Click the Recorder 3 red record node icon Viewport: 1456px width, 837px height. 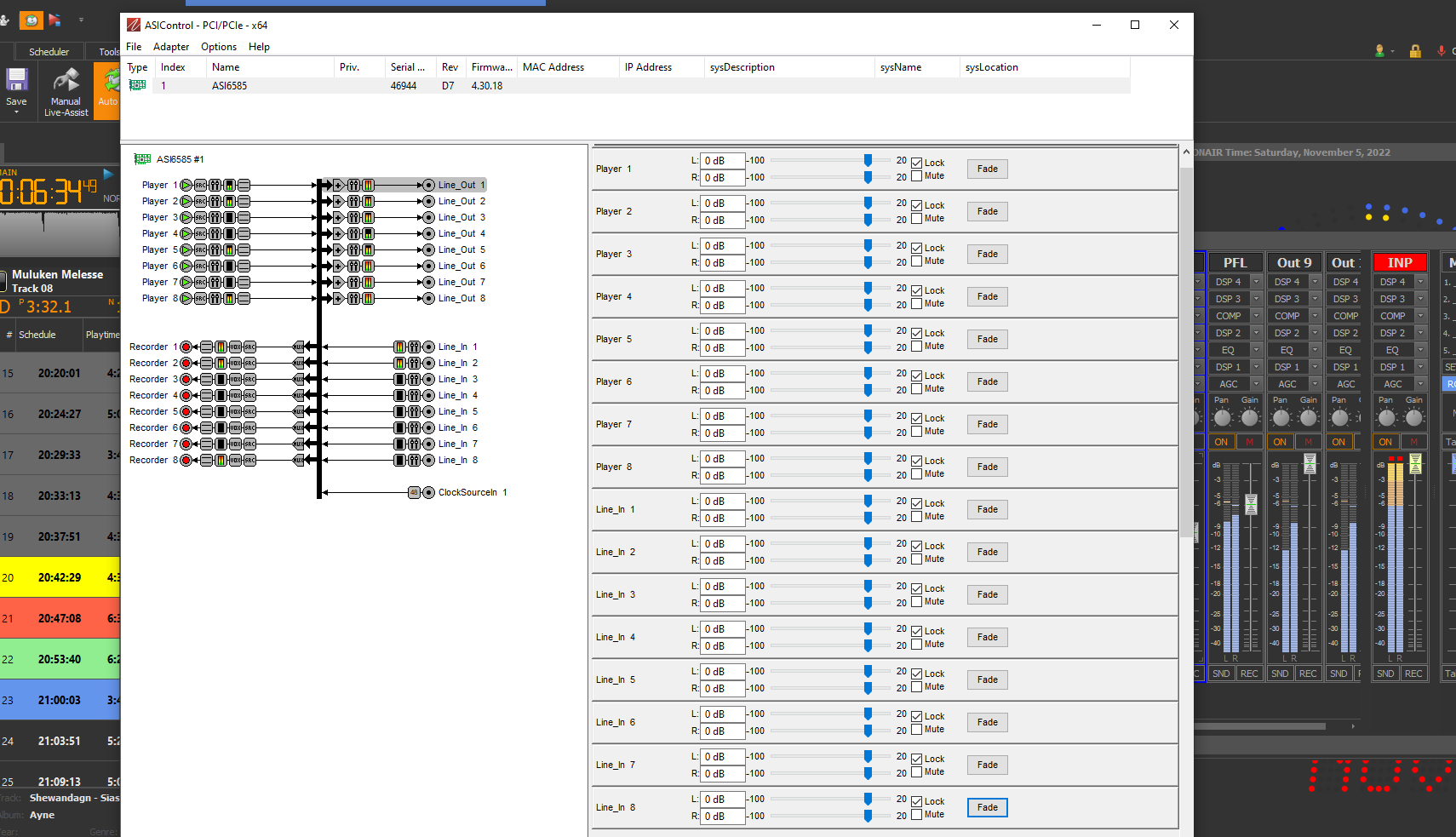[186, 379]
